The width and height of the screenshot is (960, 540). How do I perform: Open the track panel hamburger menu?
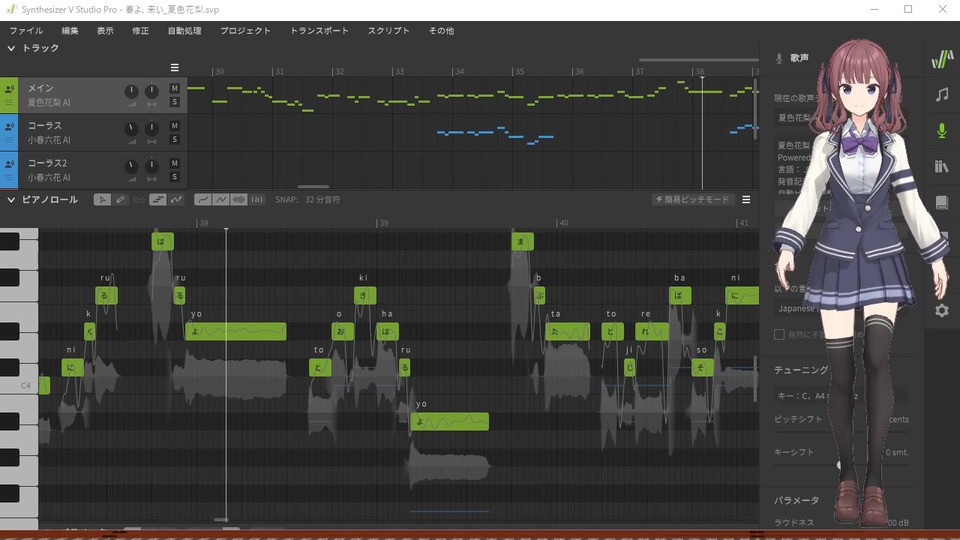point(174,67)
